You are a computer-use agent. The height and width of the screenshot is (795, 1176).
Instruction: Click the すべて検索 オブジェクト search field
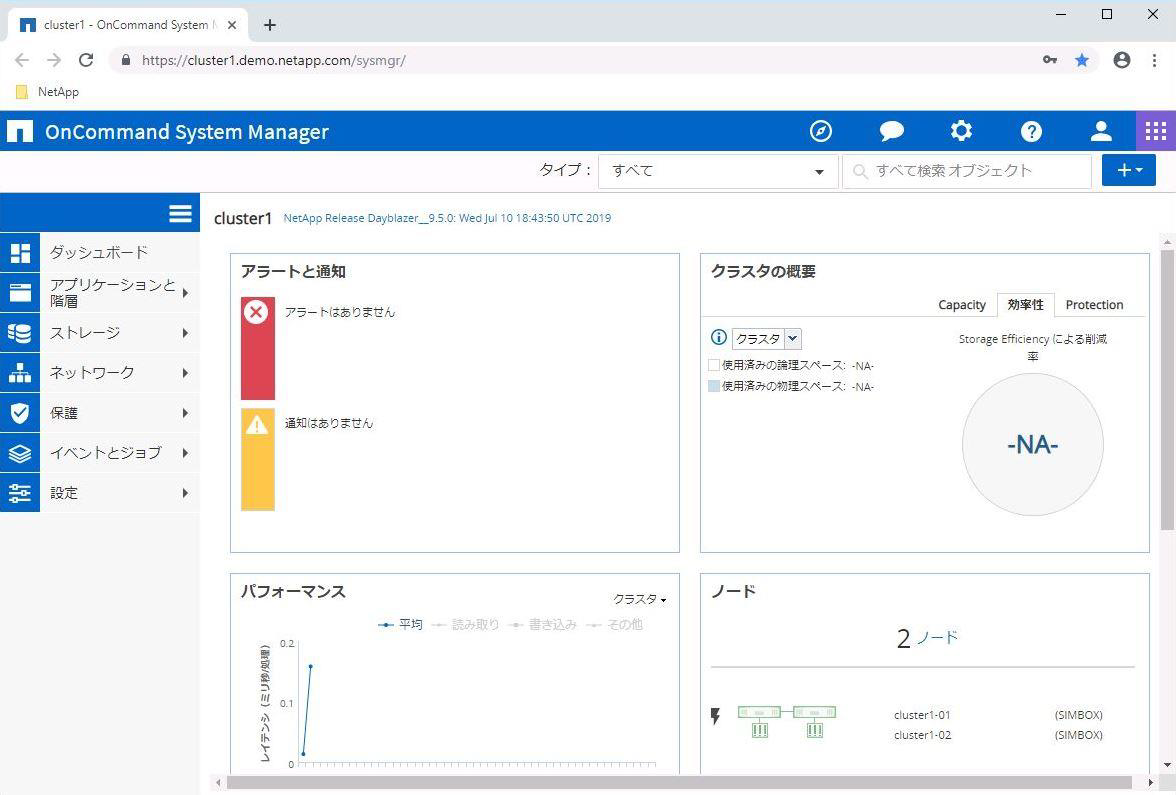[x=967, y=171]
